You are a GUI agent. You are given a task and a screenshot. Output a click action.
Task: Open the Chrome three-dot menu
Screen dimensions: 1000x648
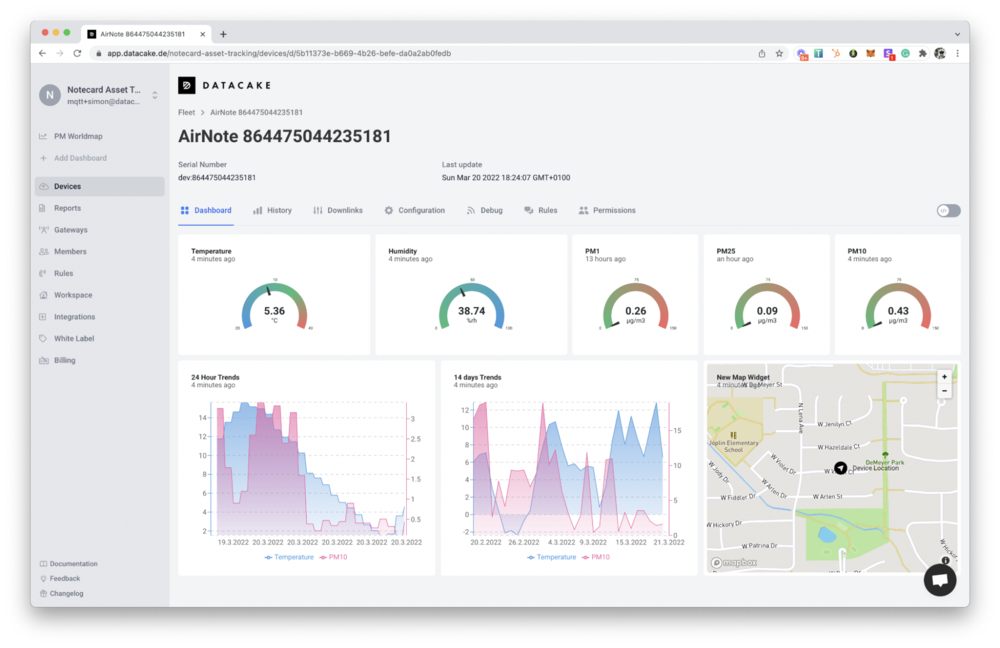point(956,53)
